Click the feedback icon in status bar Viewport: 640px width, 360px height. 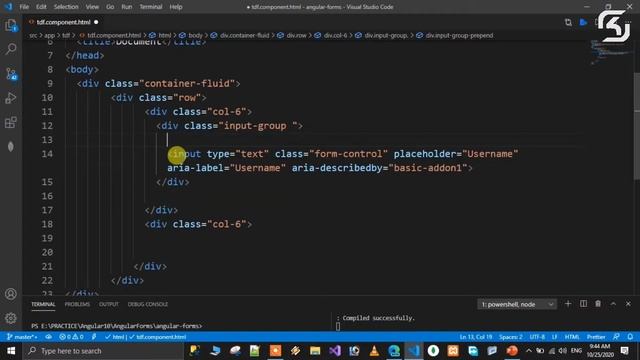[616, 337]
